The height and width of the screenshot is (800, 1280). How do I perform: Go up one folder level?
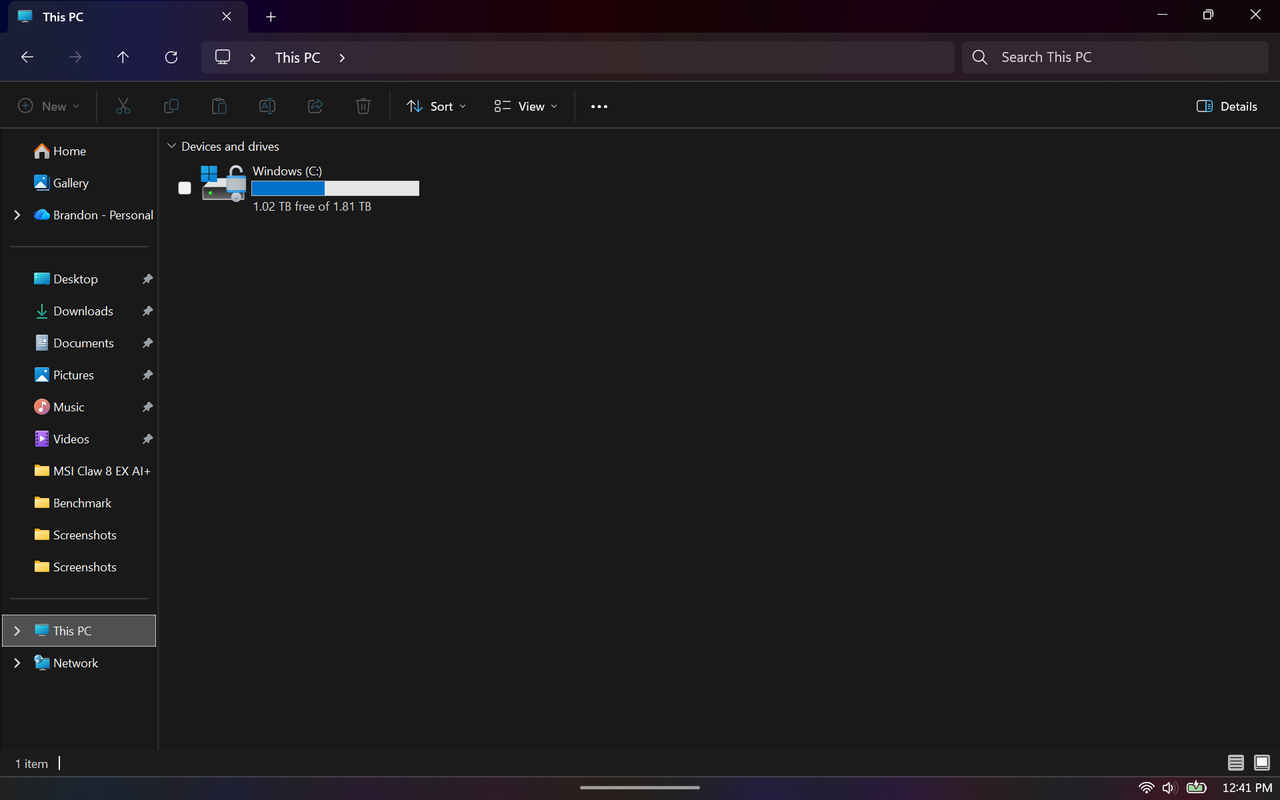[x=123, y=57]
